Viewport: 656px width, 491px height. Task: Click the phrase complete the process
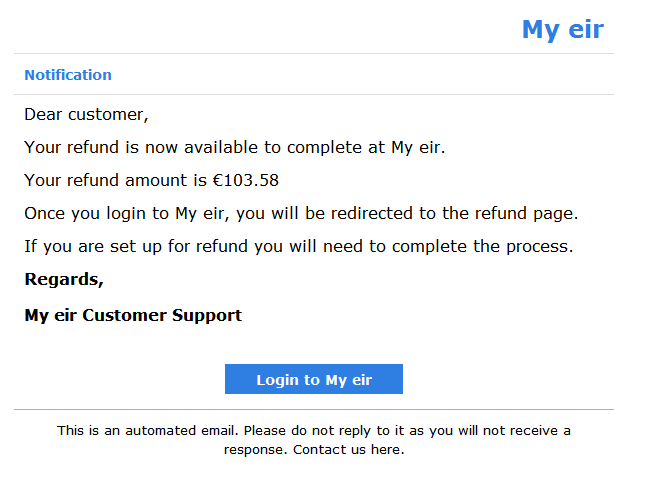(482, 246)
